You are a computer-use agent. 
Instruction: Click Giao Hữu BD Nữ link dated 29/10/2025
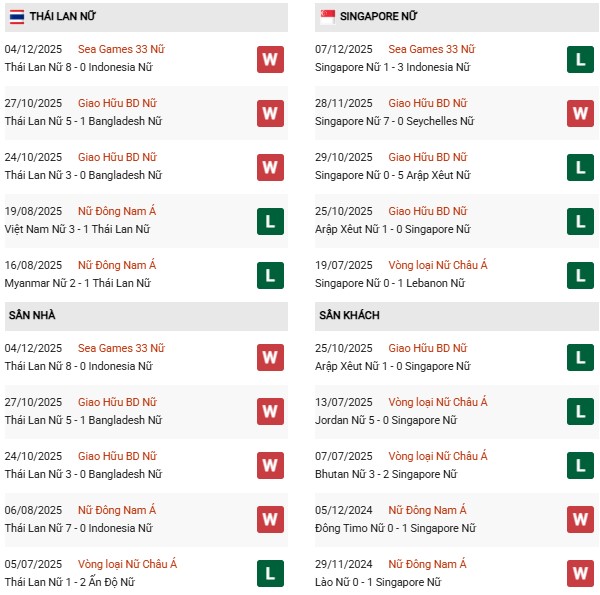pyautogui.click(x=427, y=157)
